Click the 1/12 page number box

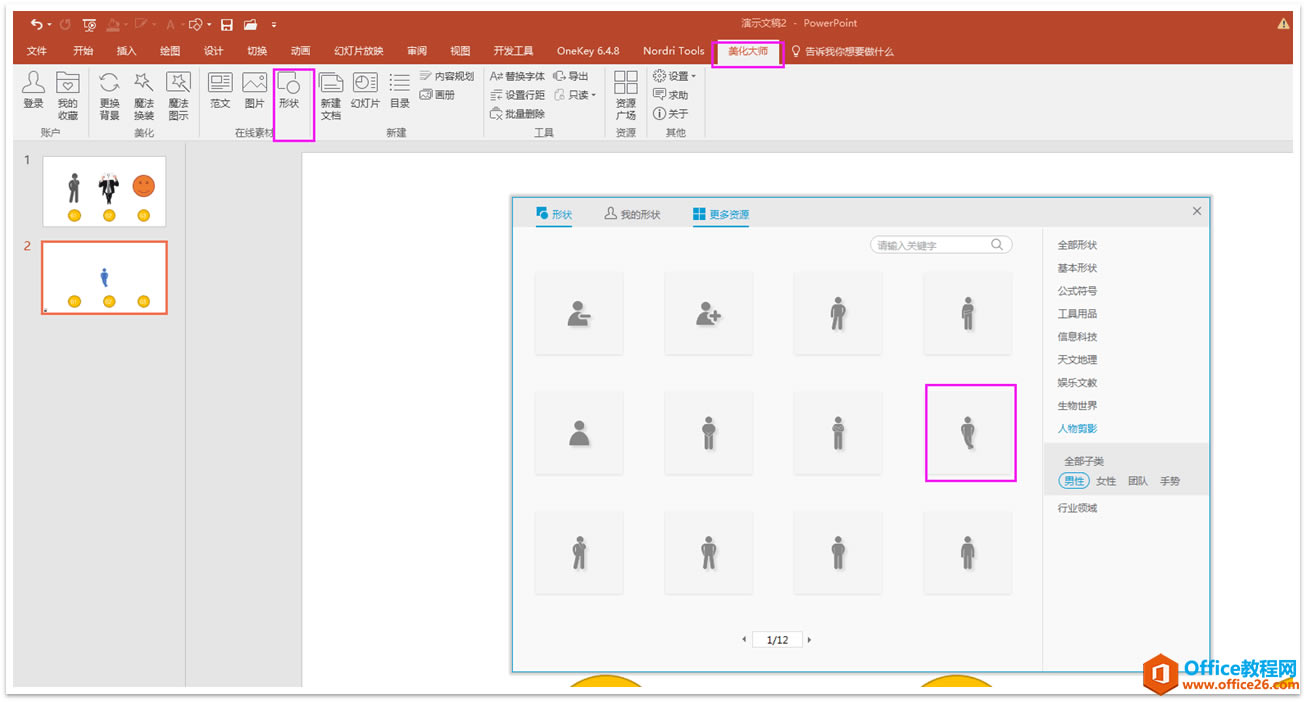777,640
